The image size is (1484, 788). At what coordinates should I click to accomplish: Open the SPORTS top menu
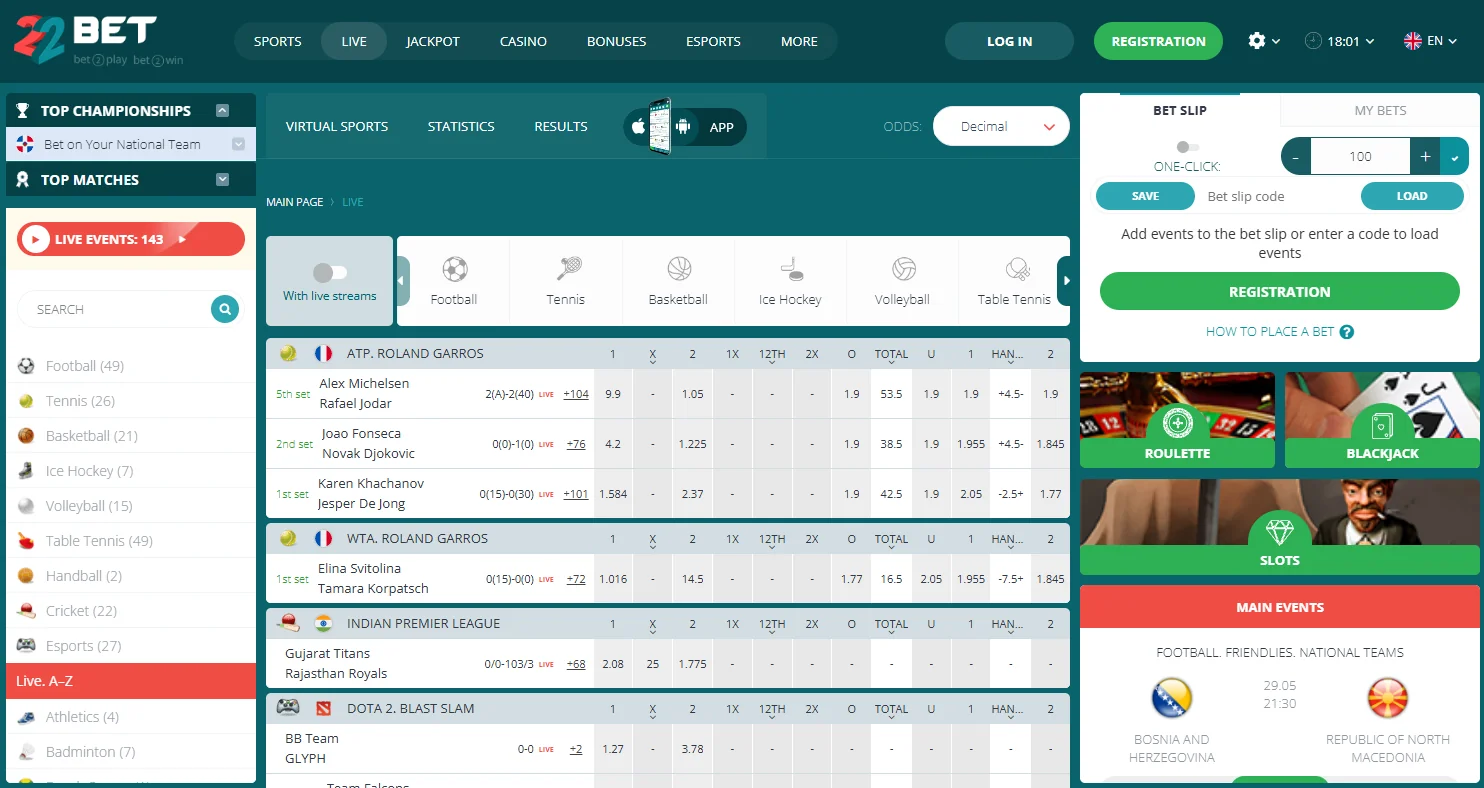(278, 41)
